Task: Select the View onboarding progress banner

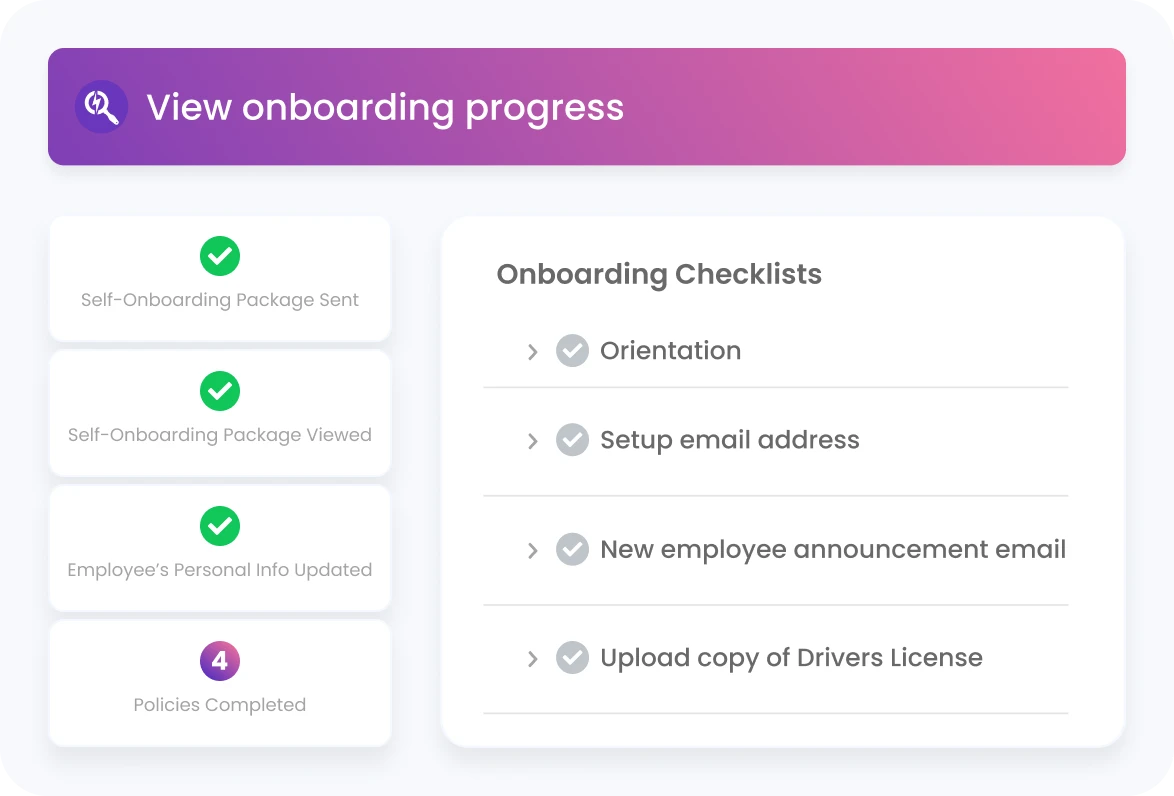Action: (586, 107)
